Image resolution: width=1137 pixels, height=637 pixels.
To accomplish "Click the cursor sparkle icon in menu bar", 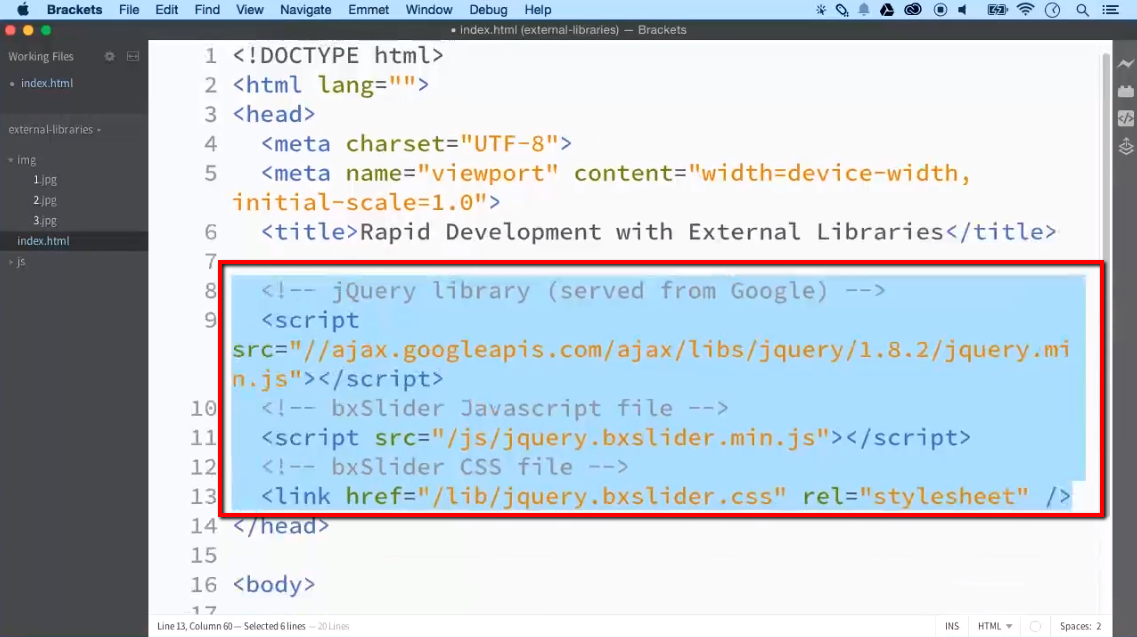I will (821, 9).
